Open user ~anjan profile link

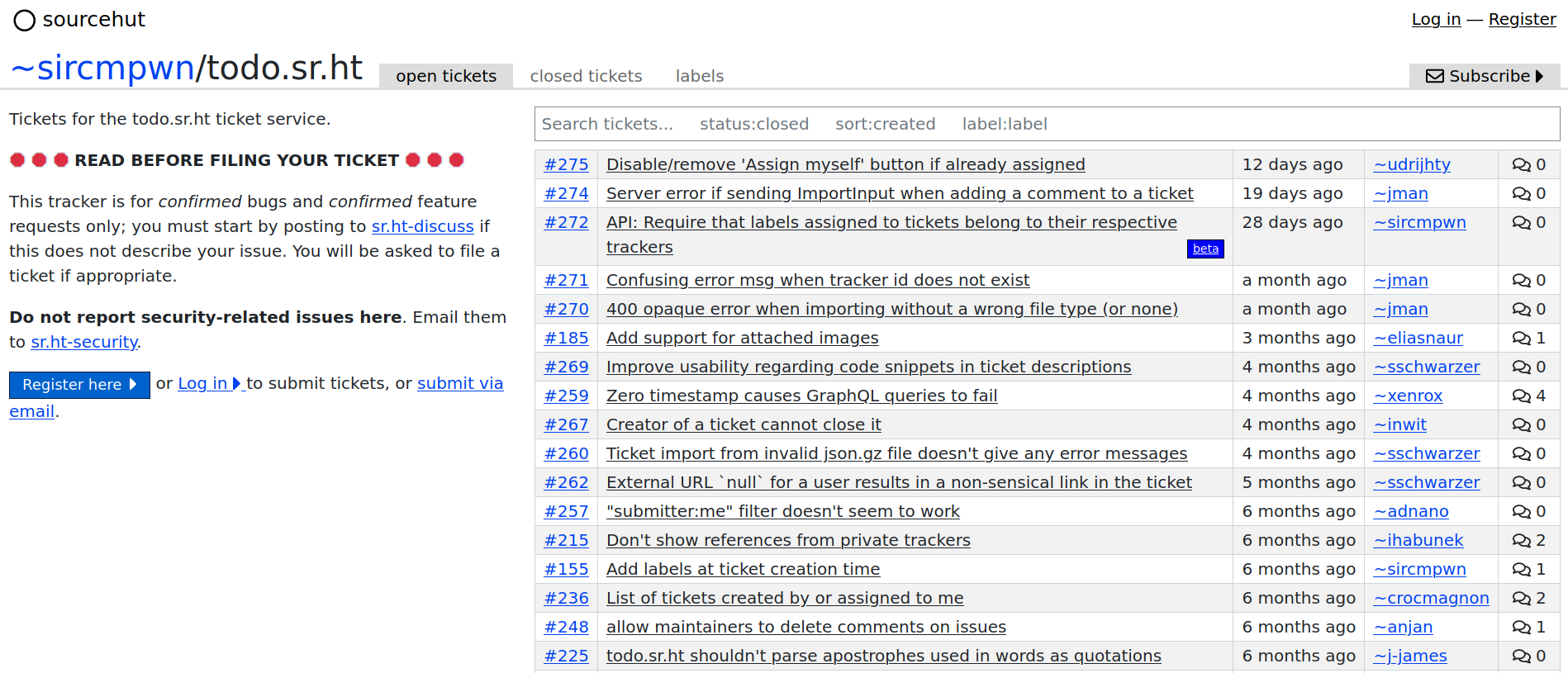[1404, 627]
